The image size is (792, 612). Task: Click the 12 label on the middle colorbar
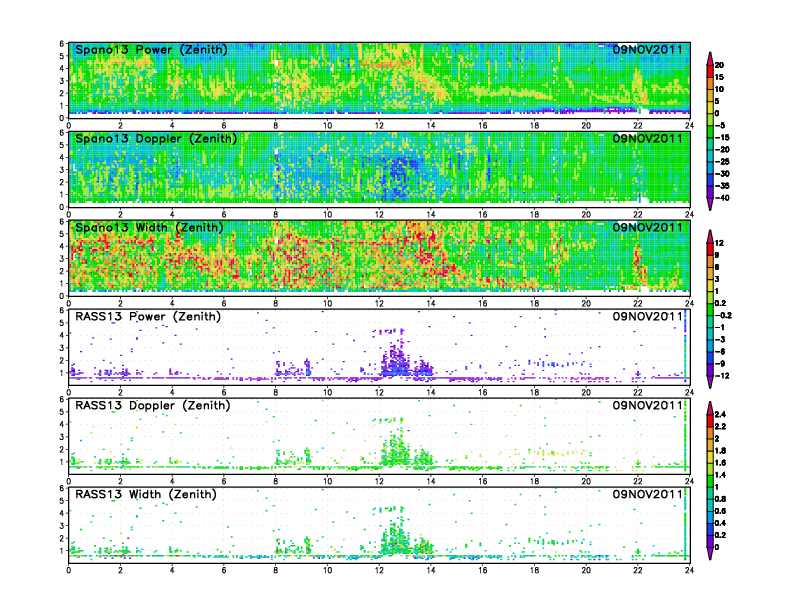719,243
